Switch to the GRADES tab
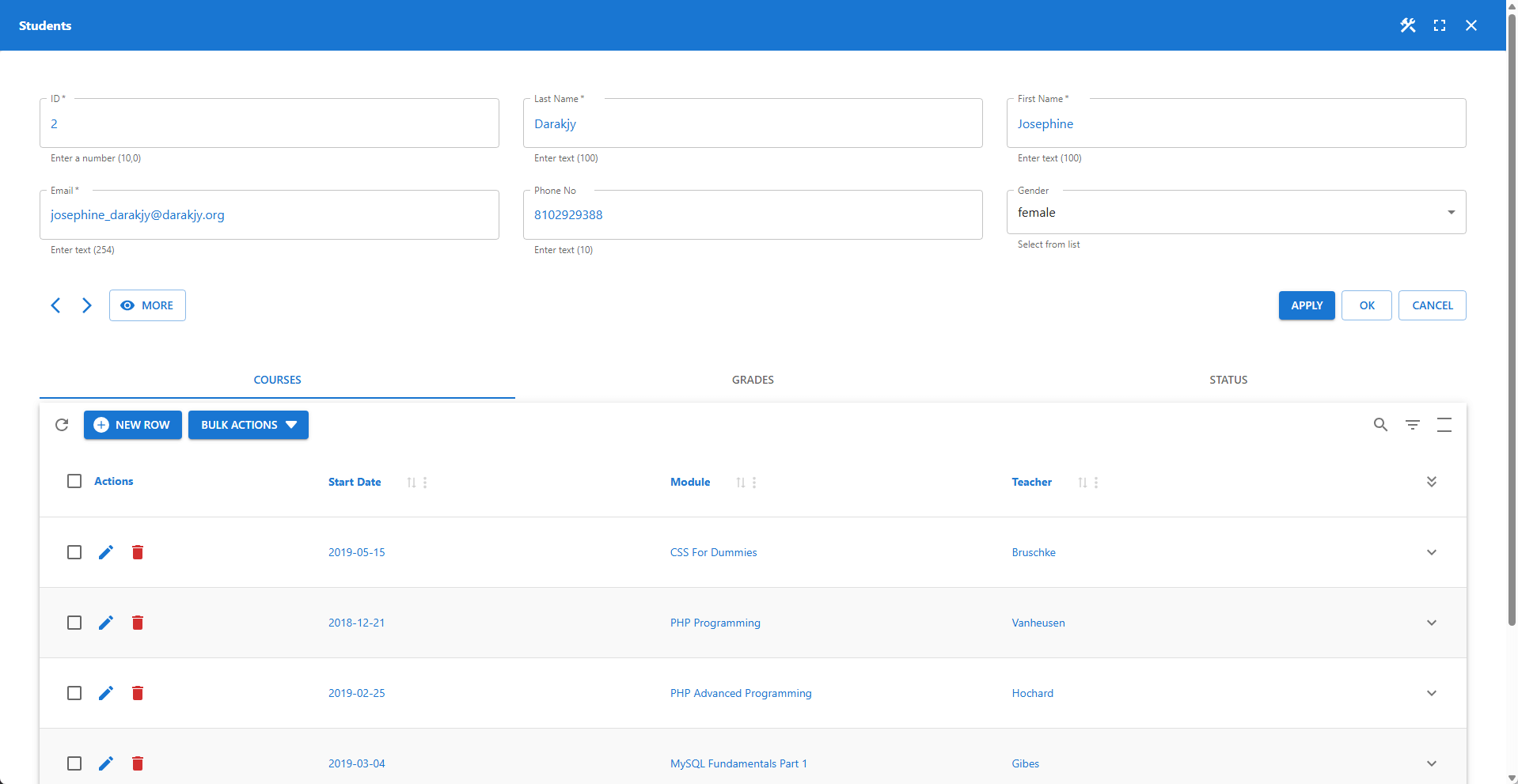Image resolution: width=1518 pixels, height=784 pixels. pos(752,380)
